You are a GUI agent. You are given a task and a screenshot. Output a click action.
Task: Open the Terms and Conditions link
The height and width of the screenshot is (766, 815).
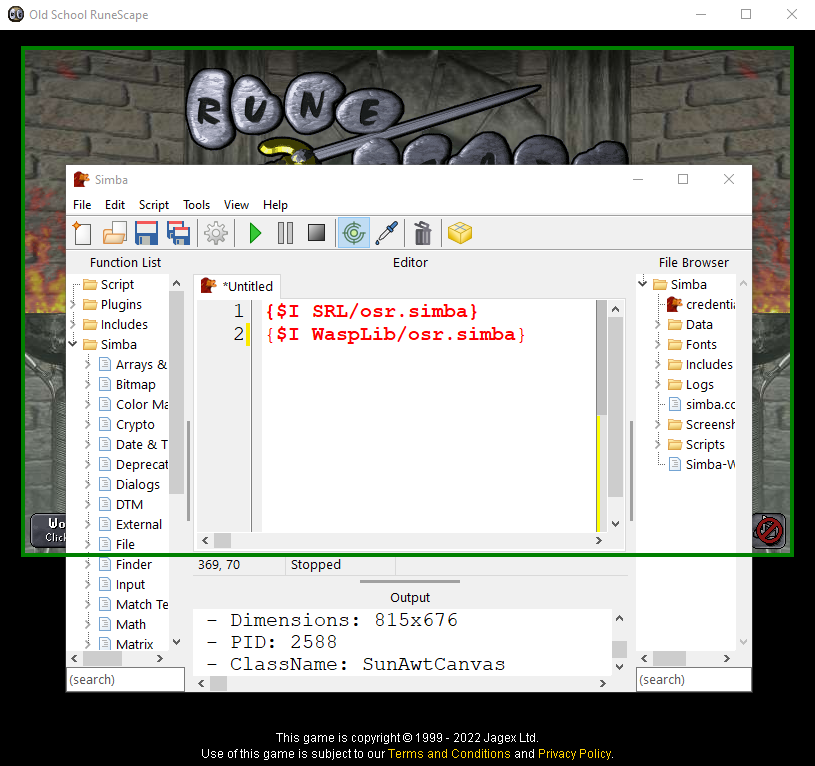click(449, 754)
